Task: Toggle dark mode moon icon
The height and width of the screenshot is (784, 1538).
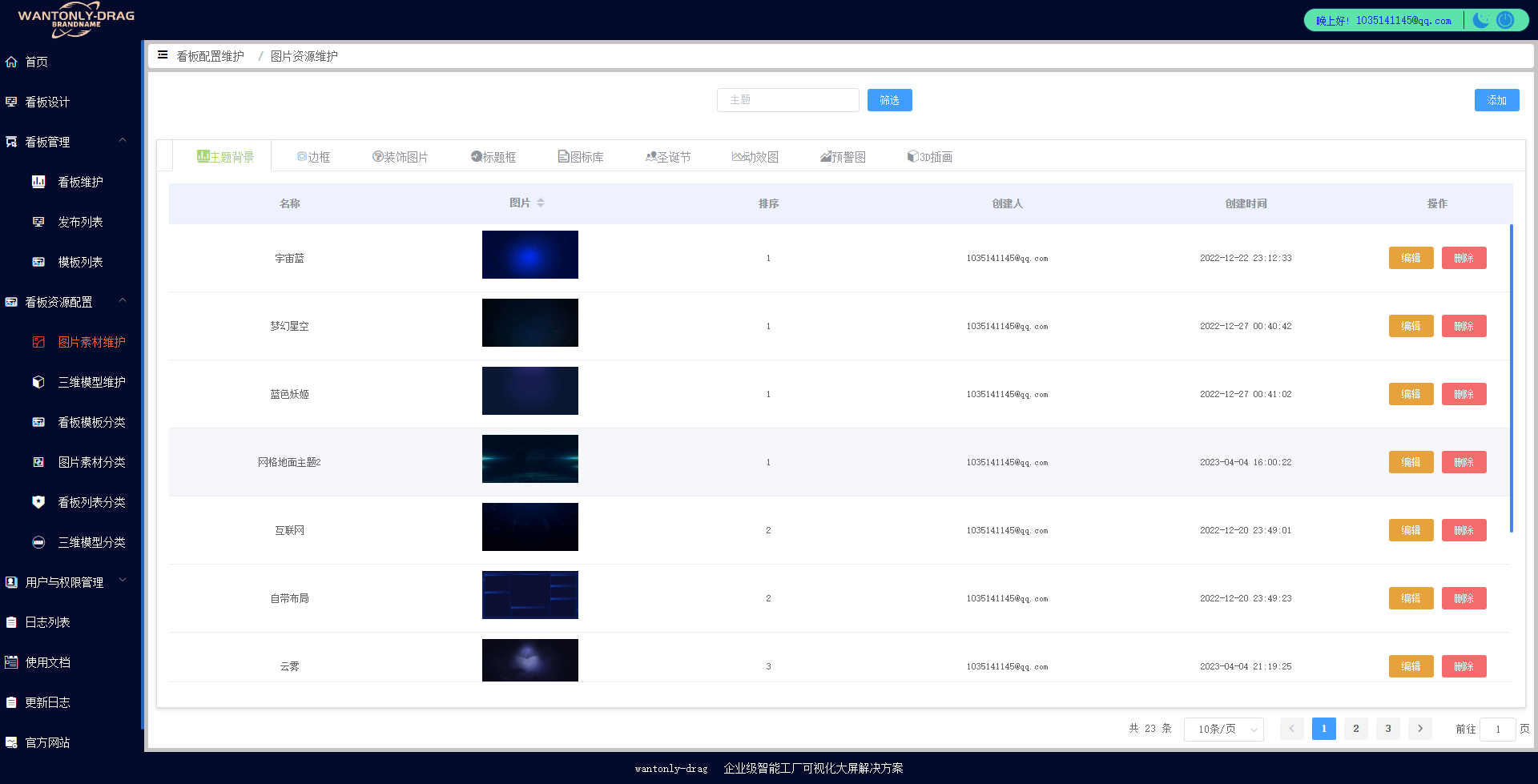Action: coord(1481,20)
